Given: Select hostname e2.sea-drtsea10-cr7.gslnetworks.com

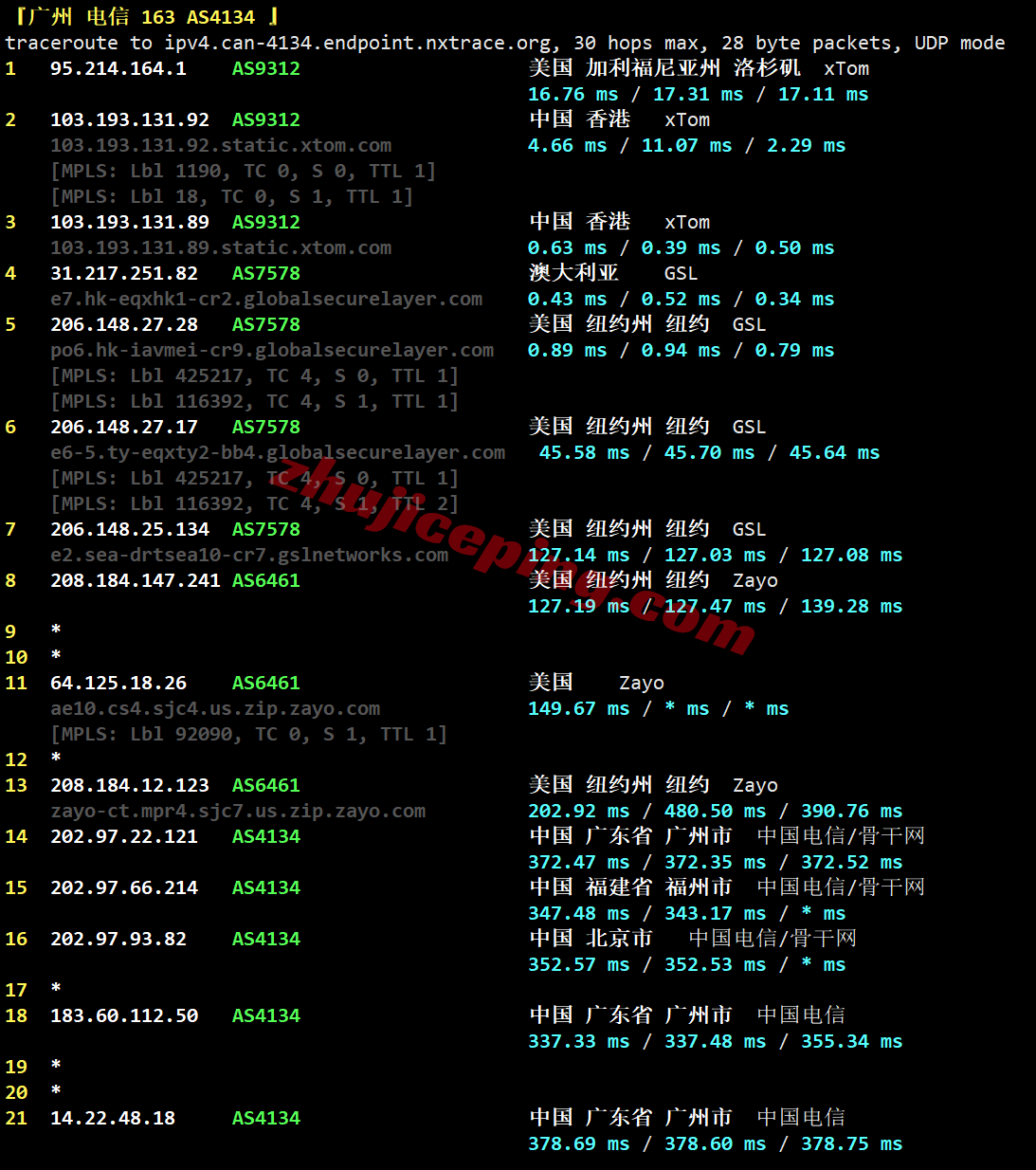Looking at the screenshot, I should point(249,555).
